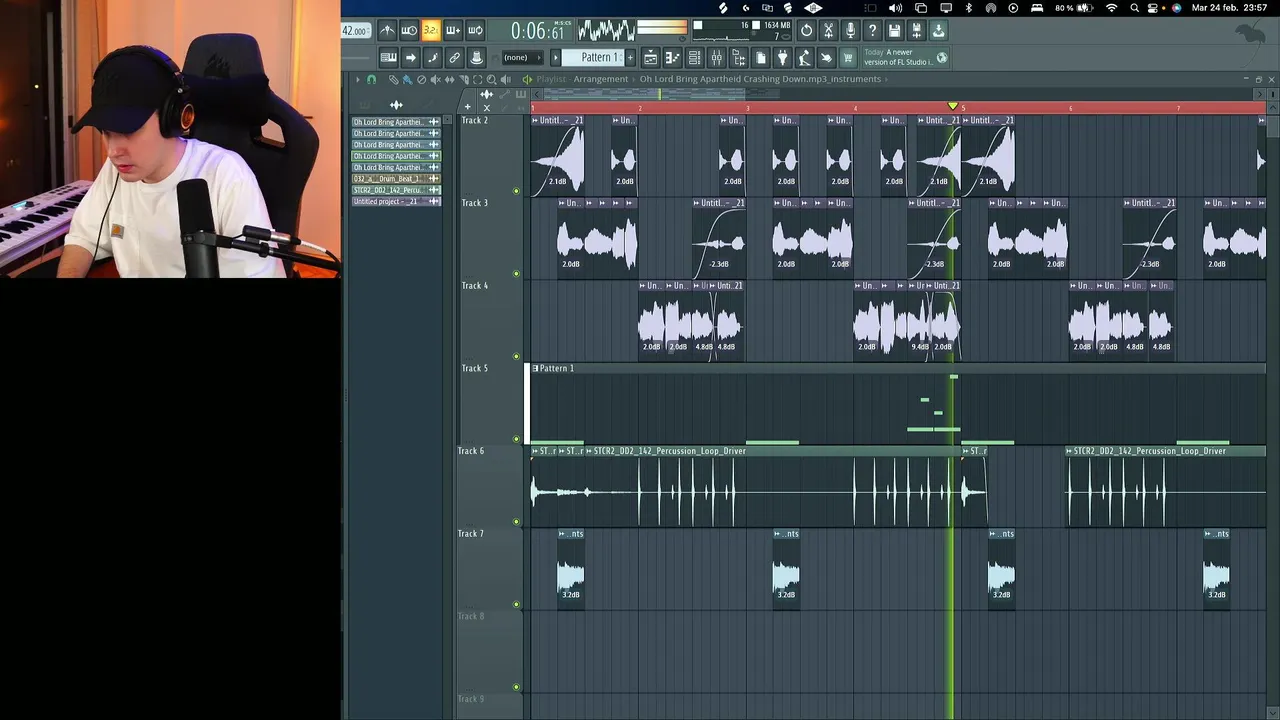Open the undo history icon
The width and height of the screenshot is (1280, 720).
tap(806, 31)
